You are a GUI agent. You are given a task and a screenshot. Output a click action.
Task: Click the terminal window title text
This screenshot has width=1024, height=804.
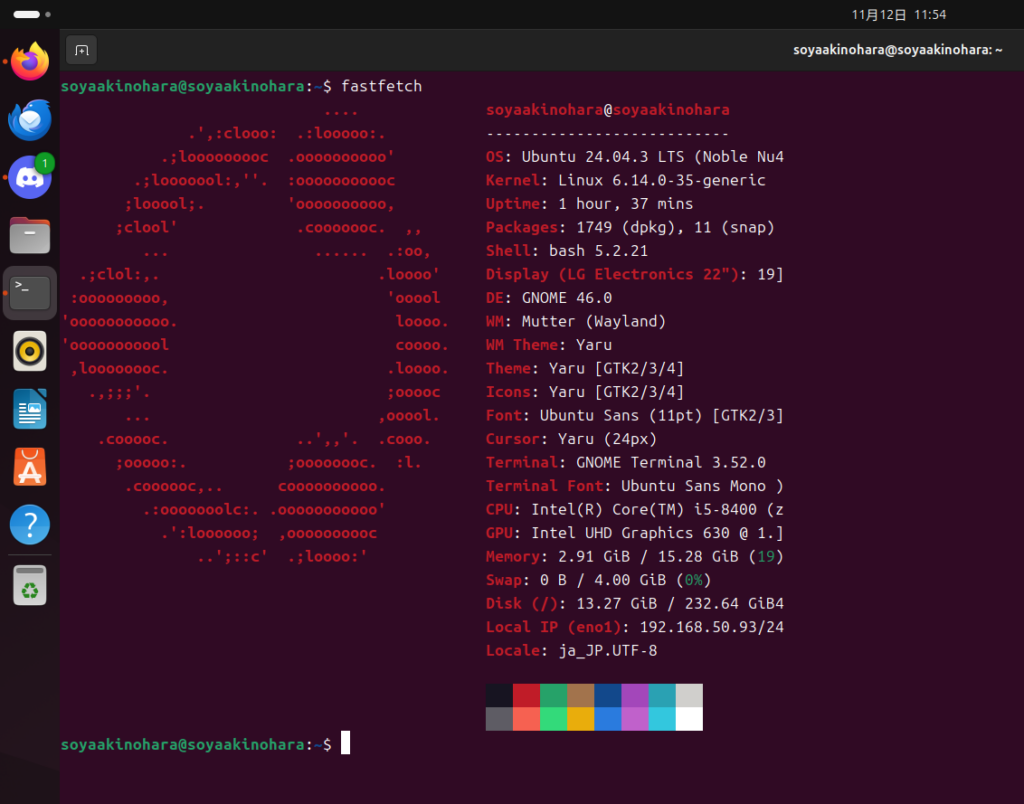[897, 50]
